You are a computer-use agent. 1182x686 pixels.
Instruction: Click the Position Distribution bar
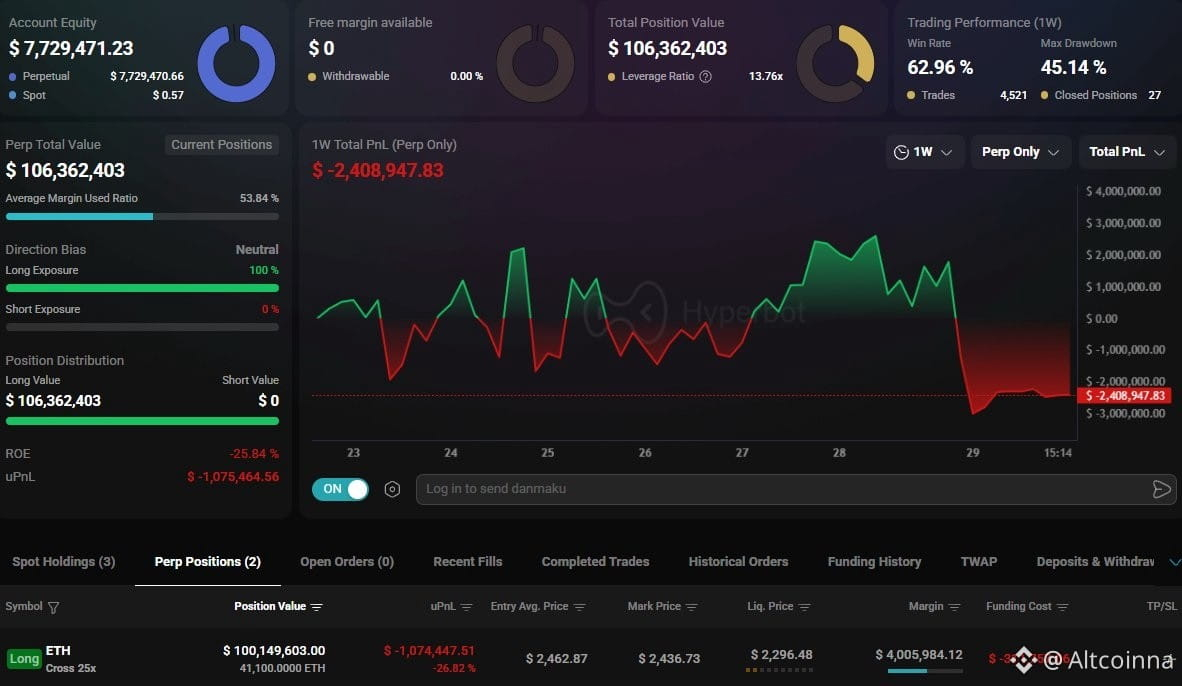pos(142,421)
